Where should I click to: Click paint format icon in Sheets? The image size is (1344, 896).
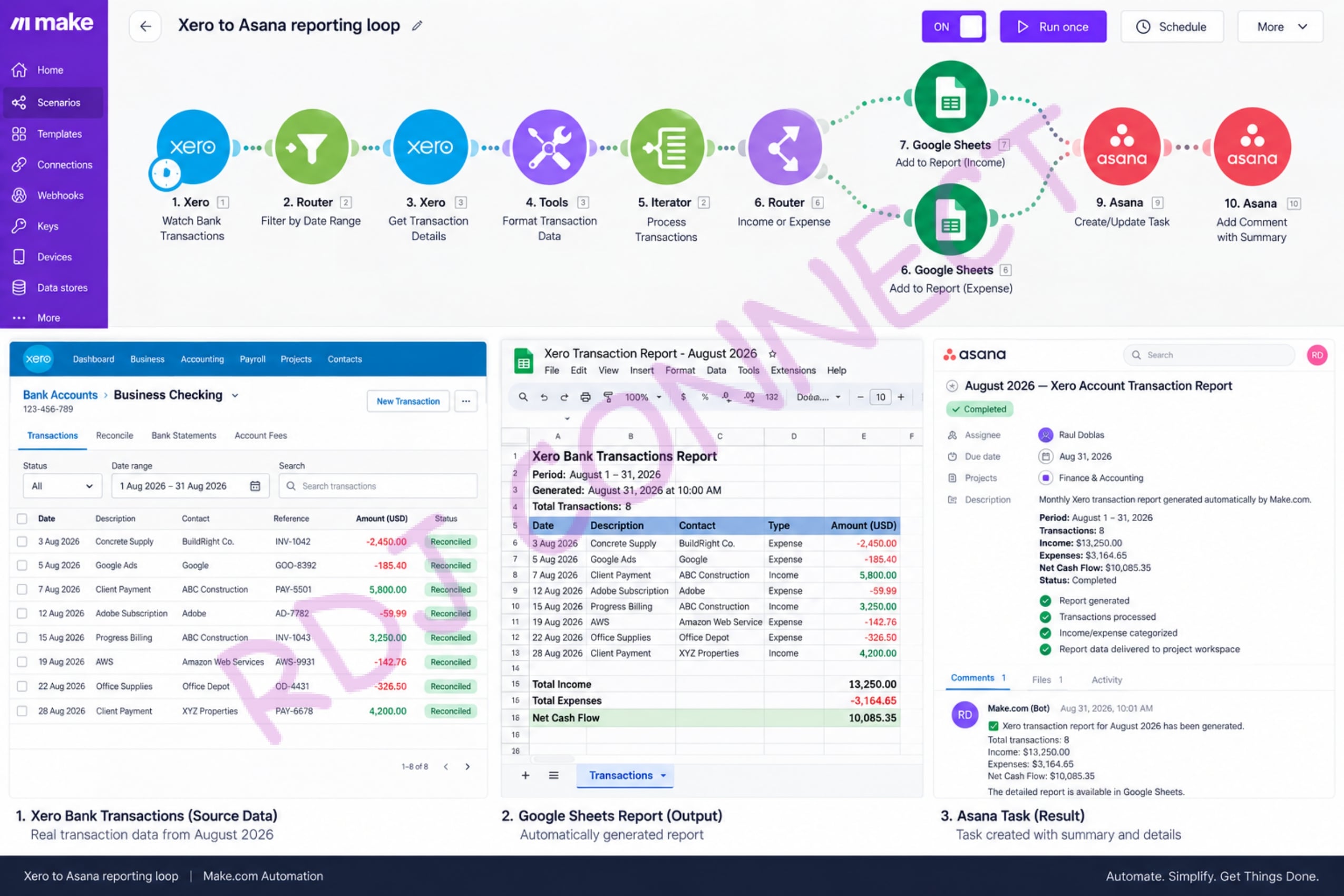click(x=608, y=397)
